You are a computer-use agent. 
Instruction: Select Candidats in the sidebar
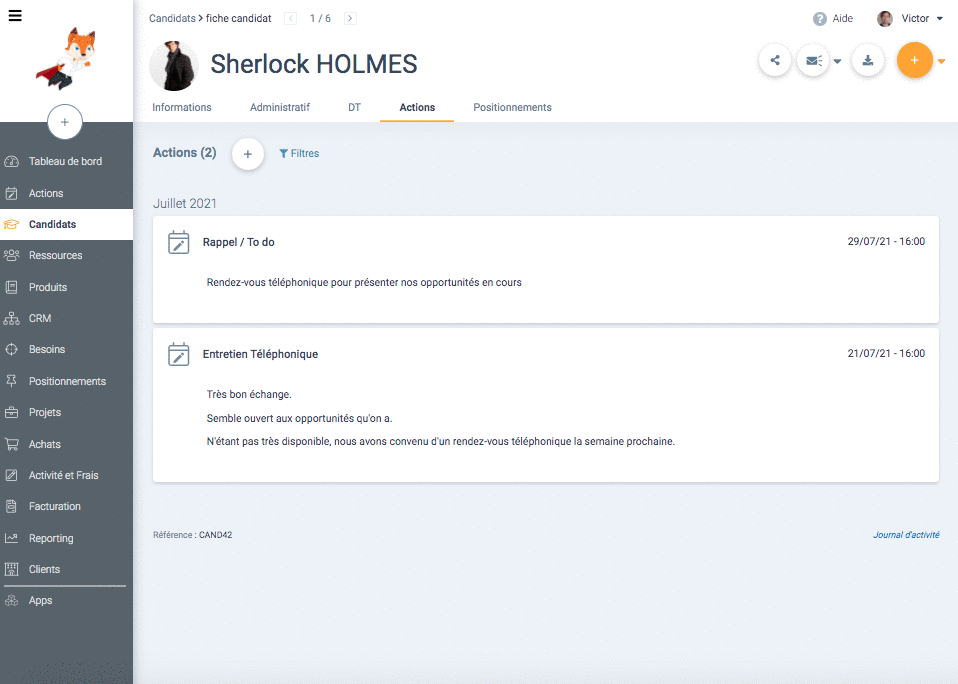(66, 224)
